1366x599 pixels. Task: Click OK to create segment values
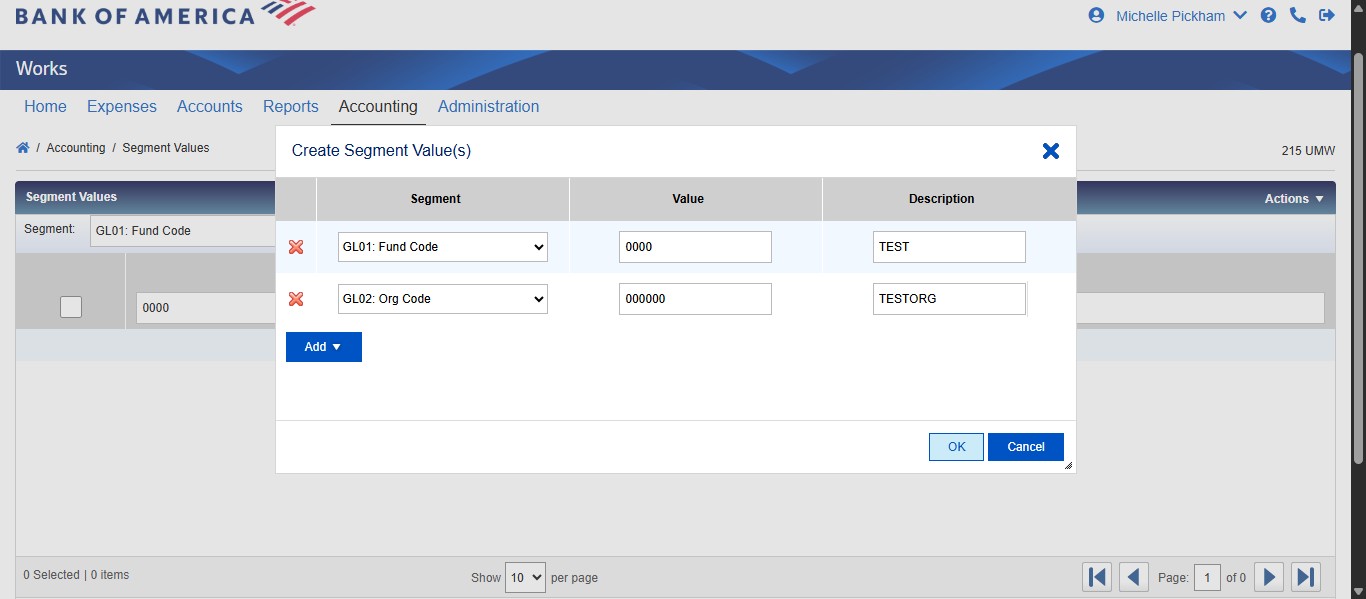955,446
